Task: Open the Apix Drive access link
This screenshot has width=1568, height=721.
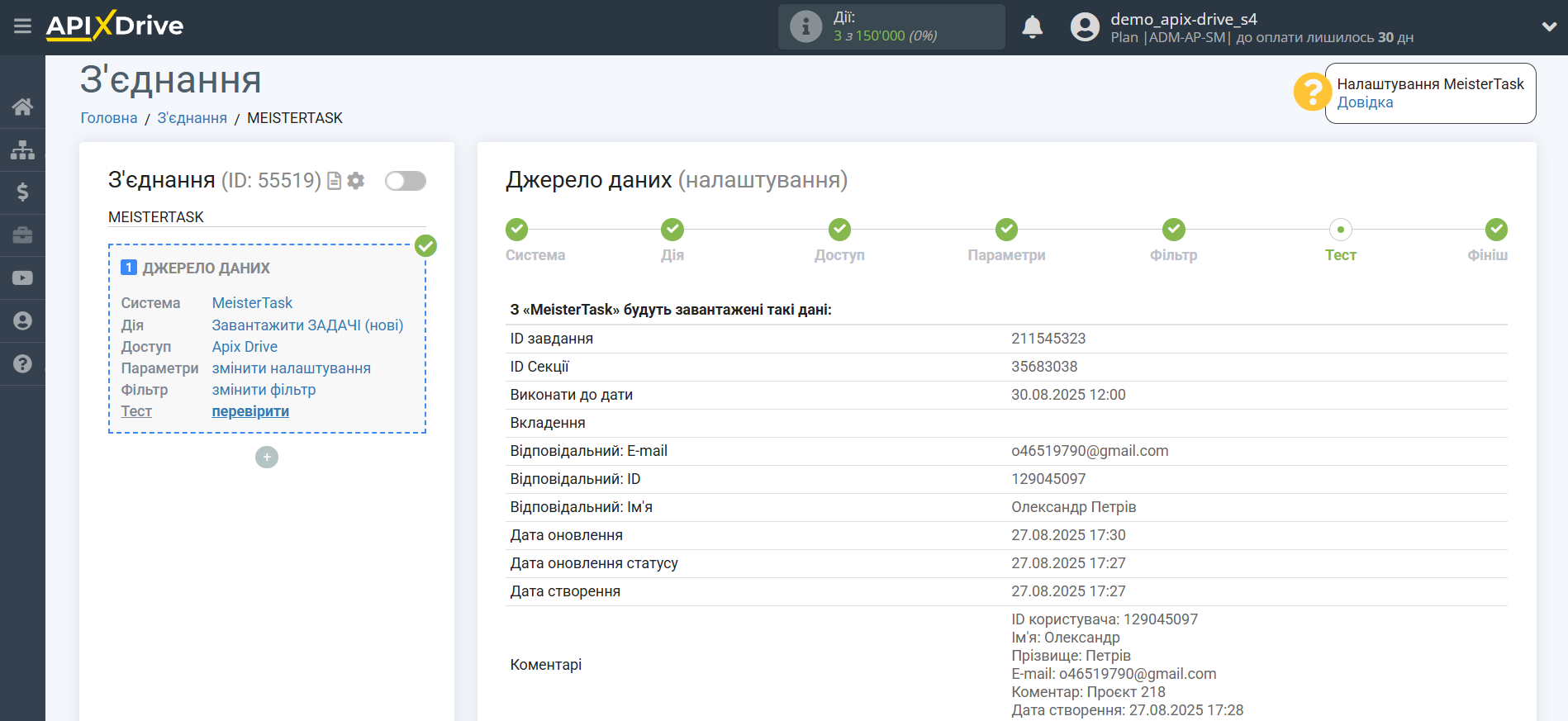Action: point(245,347)
